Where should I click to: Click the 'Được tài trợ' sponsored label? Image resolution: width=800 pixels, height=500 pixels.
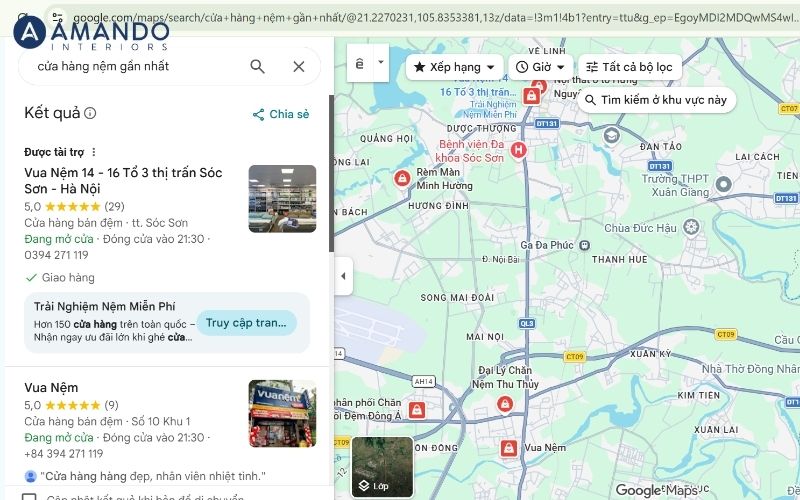coord(54,152)
